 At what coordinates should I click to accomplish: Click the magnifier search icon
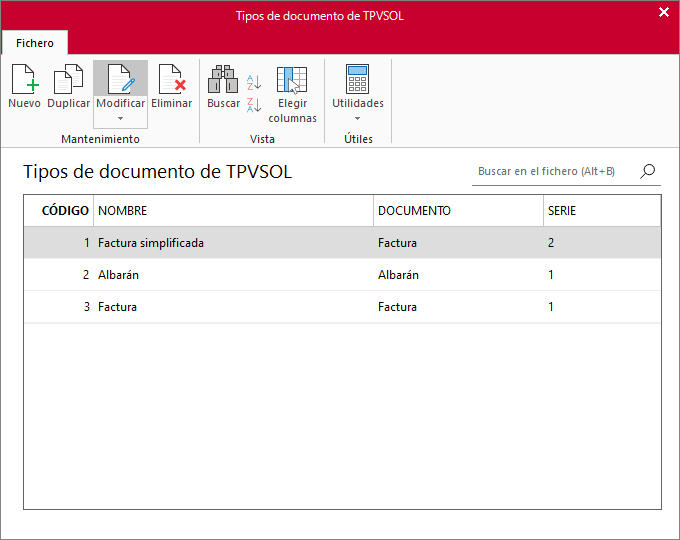(x=647, y=171)
